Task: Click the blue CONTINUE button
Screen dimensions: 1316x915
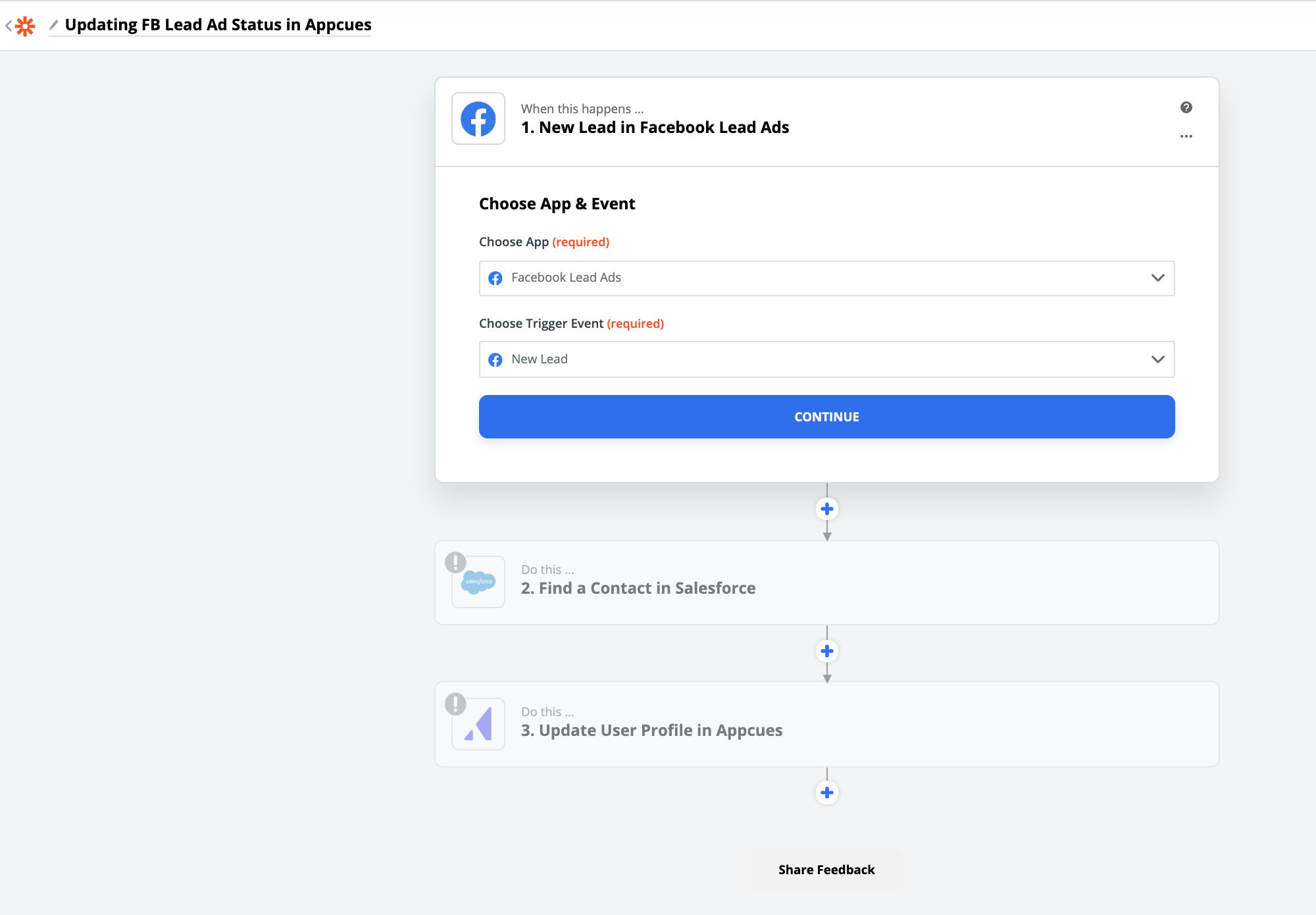Action: (826, 417)
